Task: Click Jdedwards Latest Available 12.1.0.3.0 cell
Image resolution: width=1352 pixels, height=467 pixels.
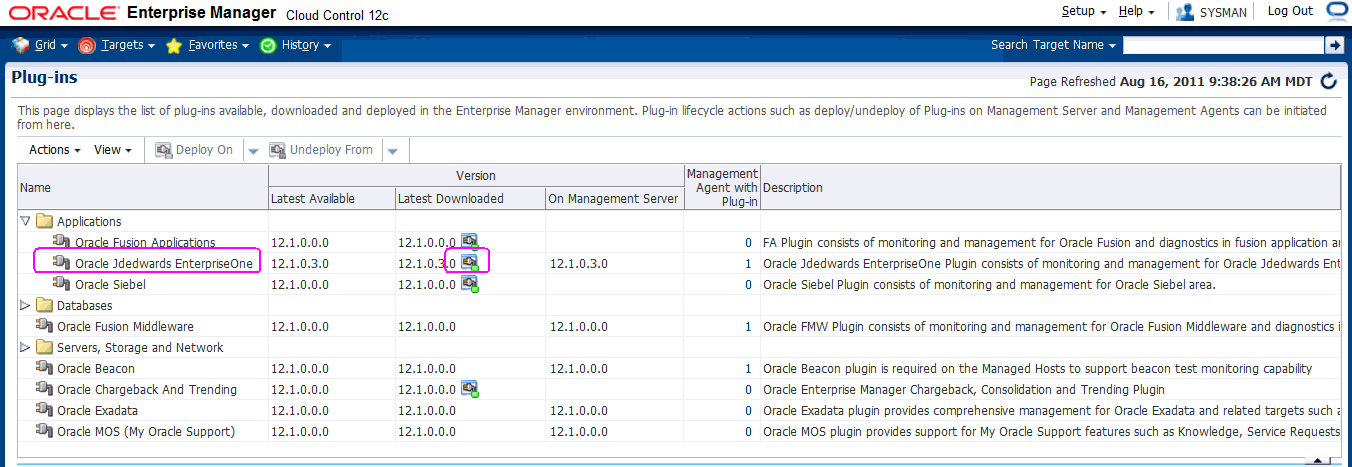Action: click(300, 263)
